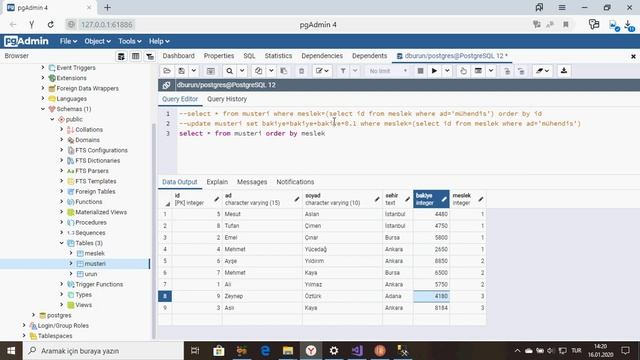The height and width of the screenshot is (360, 640).
Task: Open the Edit pencil dropdown
Action: [x=322, y=71]
